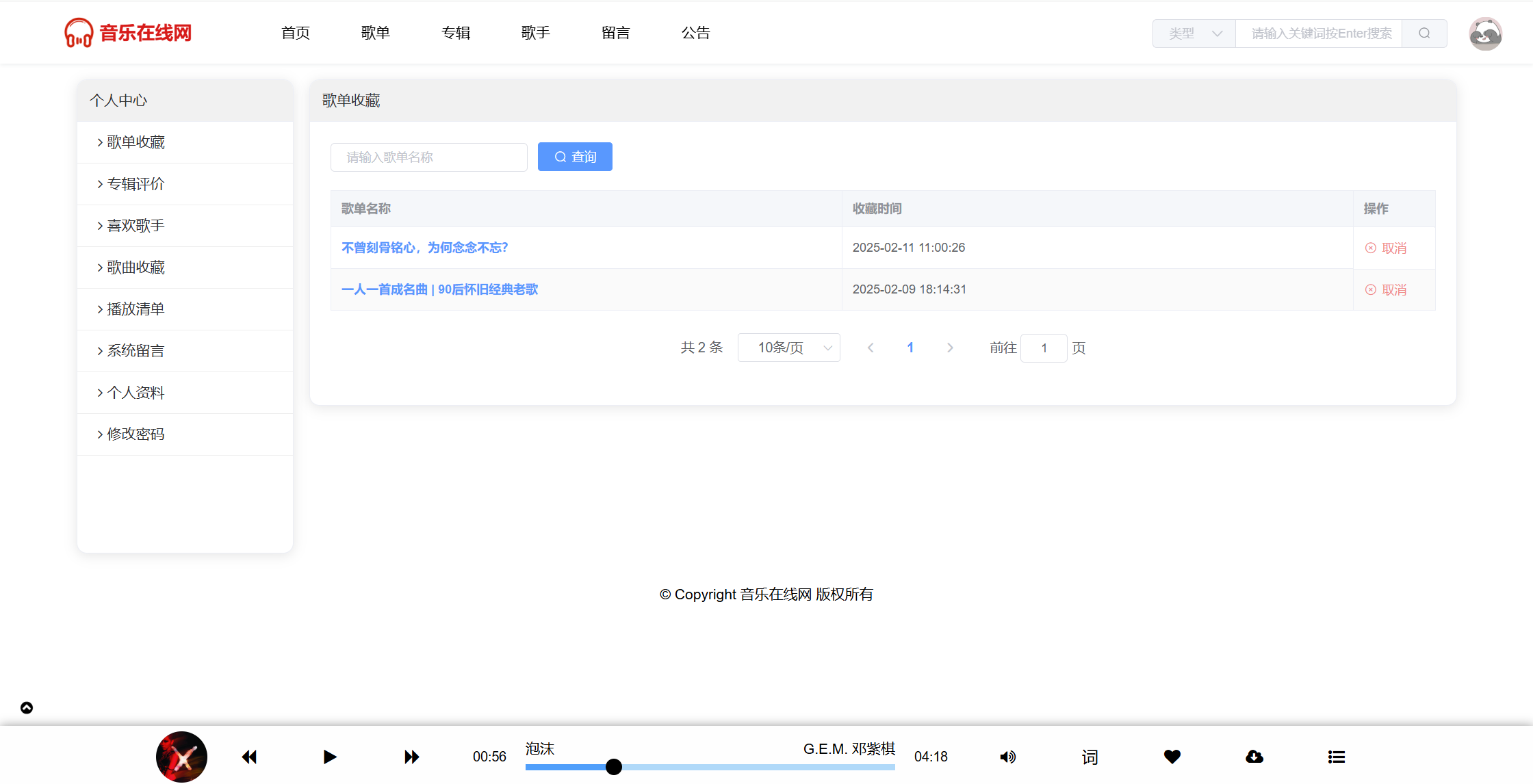Cancel favorite for 不曾刻骨铭心 playlist
This screenshot has height=784, width=1533.
tap(1387, 248)
